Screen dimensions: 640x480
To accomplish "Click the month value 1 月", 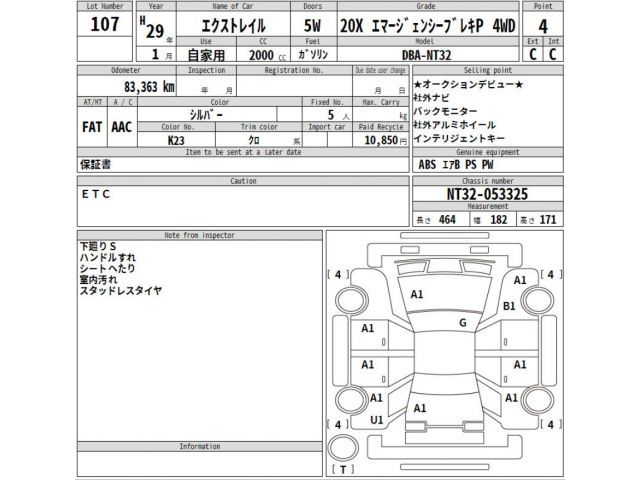I will pos(161,55).
